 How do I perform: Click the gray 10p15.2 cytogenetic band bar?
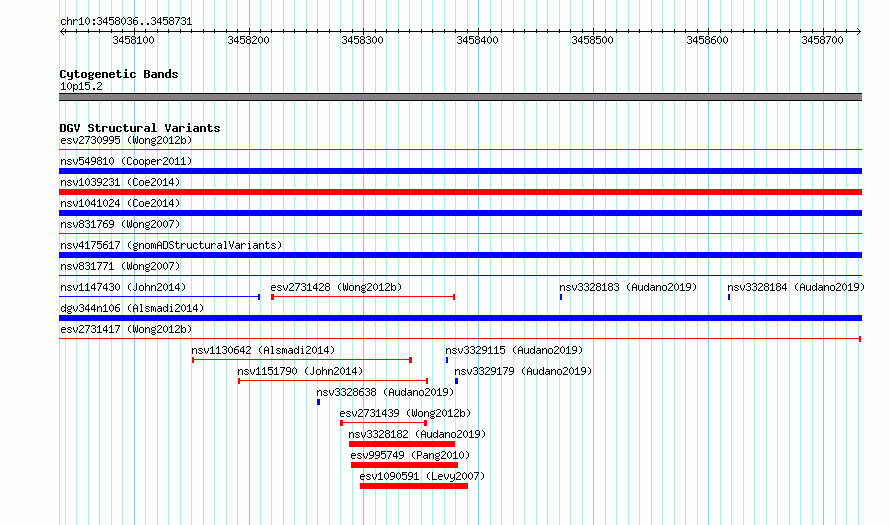click(x=460, y=97)
